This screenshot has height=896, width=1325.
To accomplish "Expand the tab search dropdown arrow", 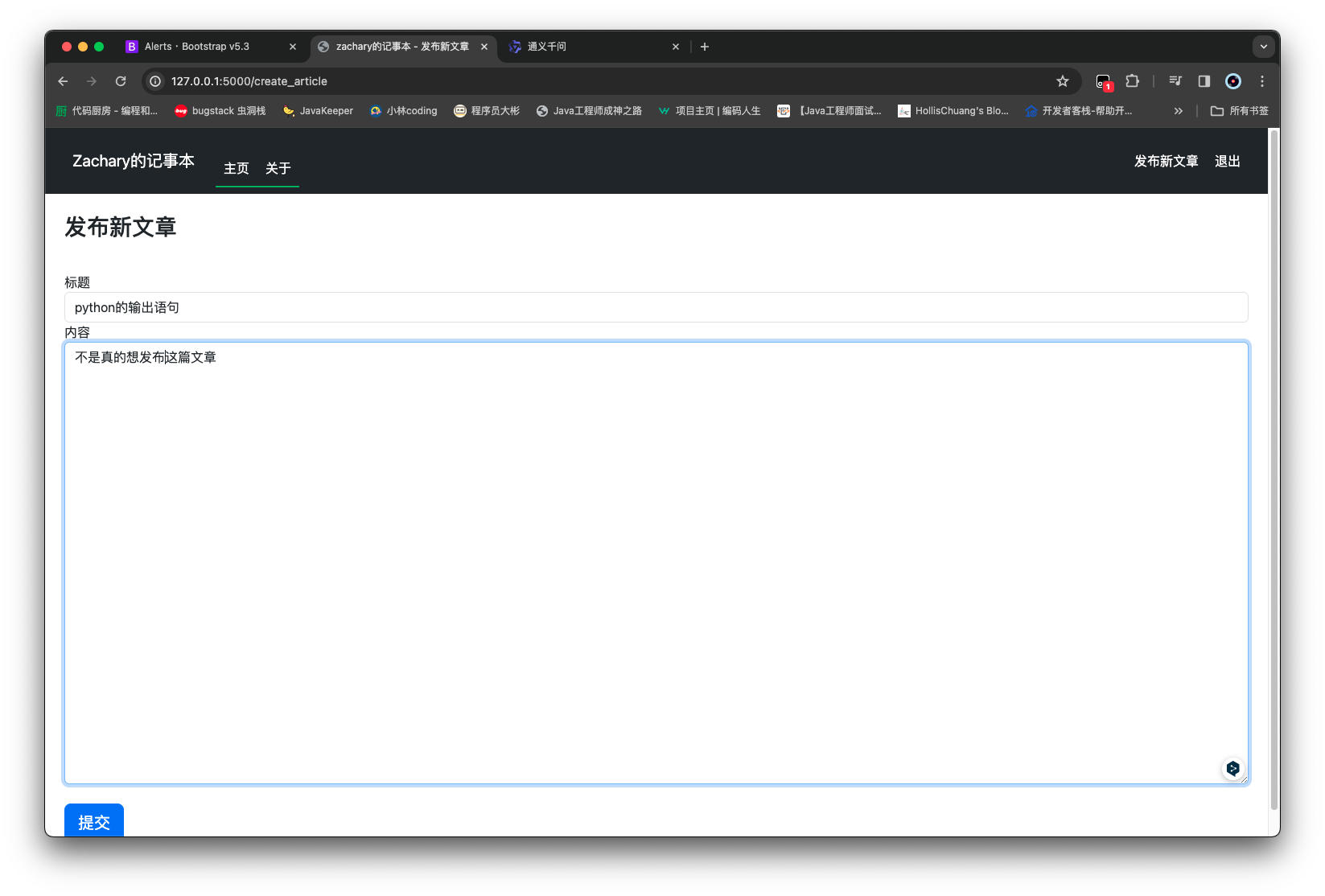I will coord(1264,47).
